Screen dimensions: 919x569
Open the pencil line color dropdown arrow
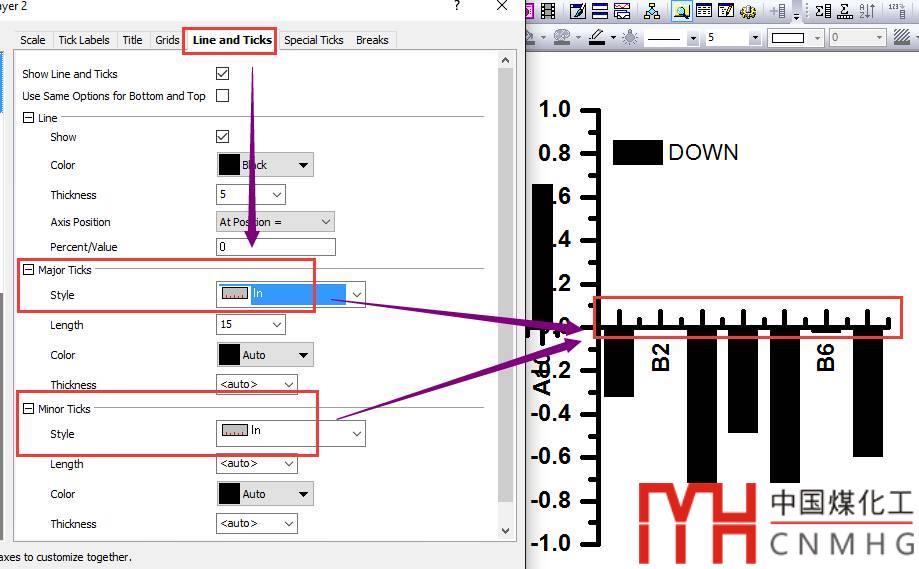click(614, 38)
